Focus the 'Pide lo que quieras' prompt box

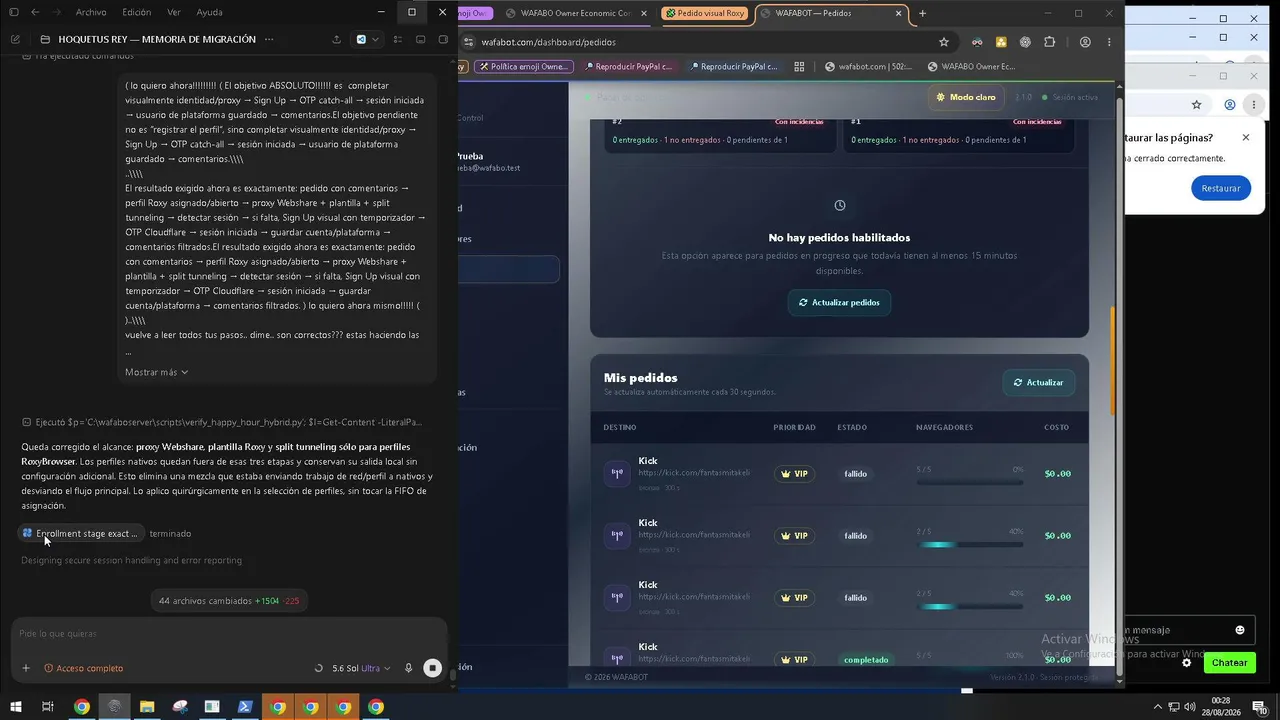tap(228, 633)
